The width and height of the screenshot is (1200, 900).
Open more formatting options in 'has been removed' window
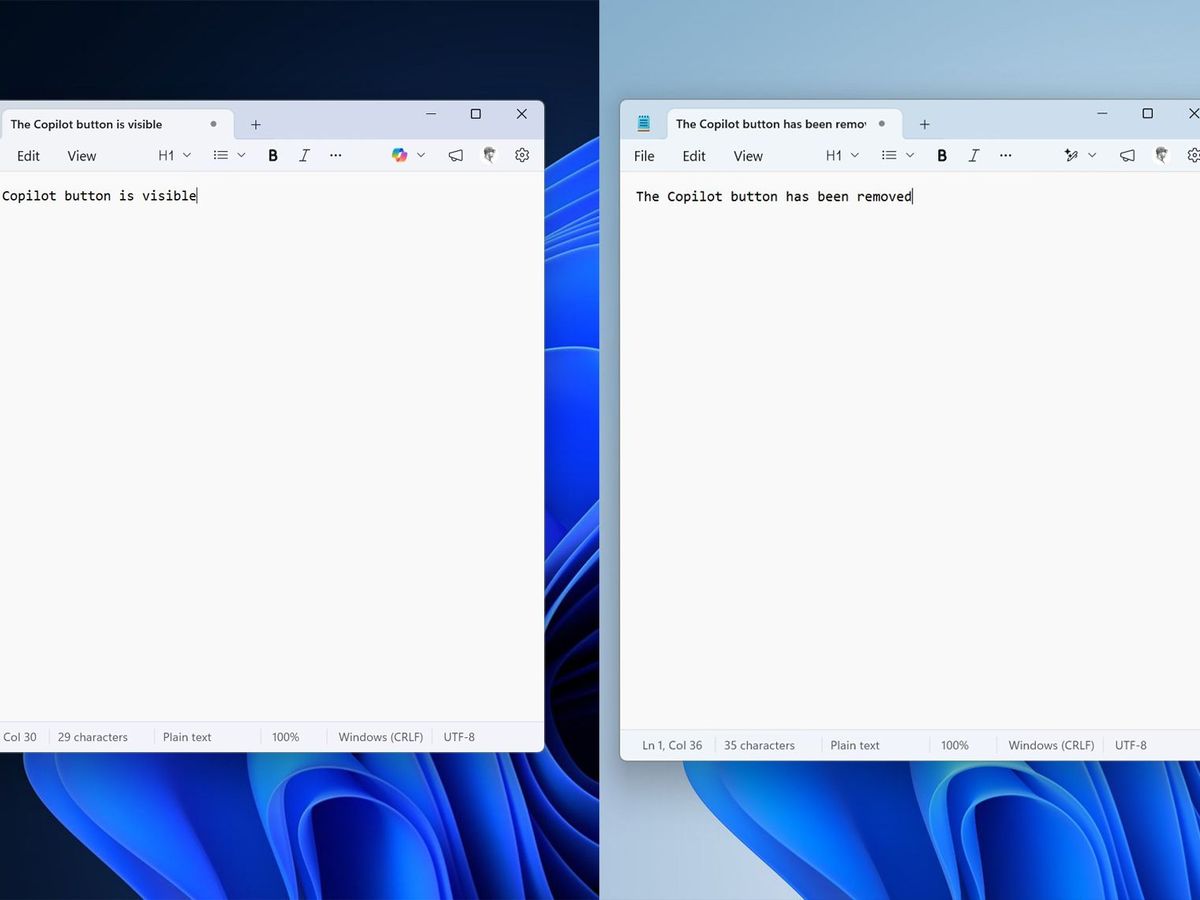[x=1005, y=155]
